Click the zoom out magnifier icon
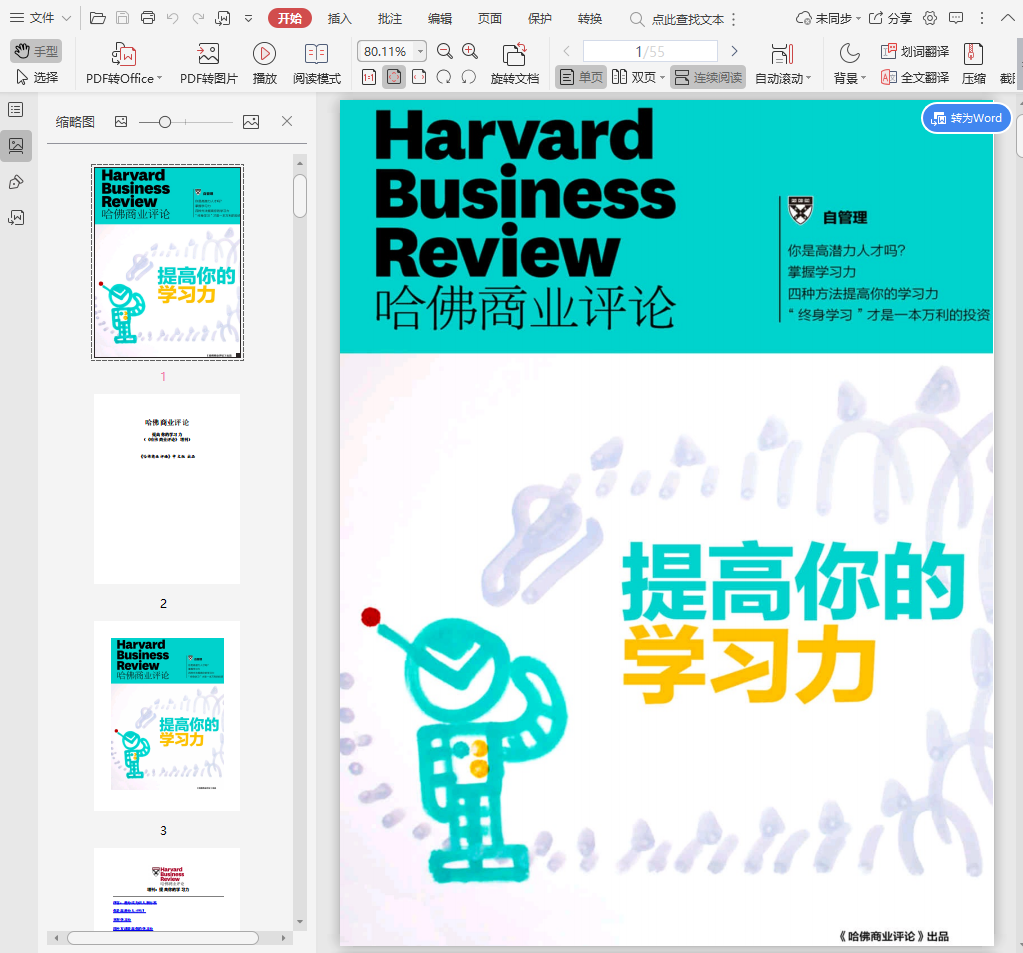 coord(445,51)
